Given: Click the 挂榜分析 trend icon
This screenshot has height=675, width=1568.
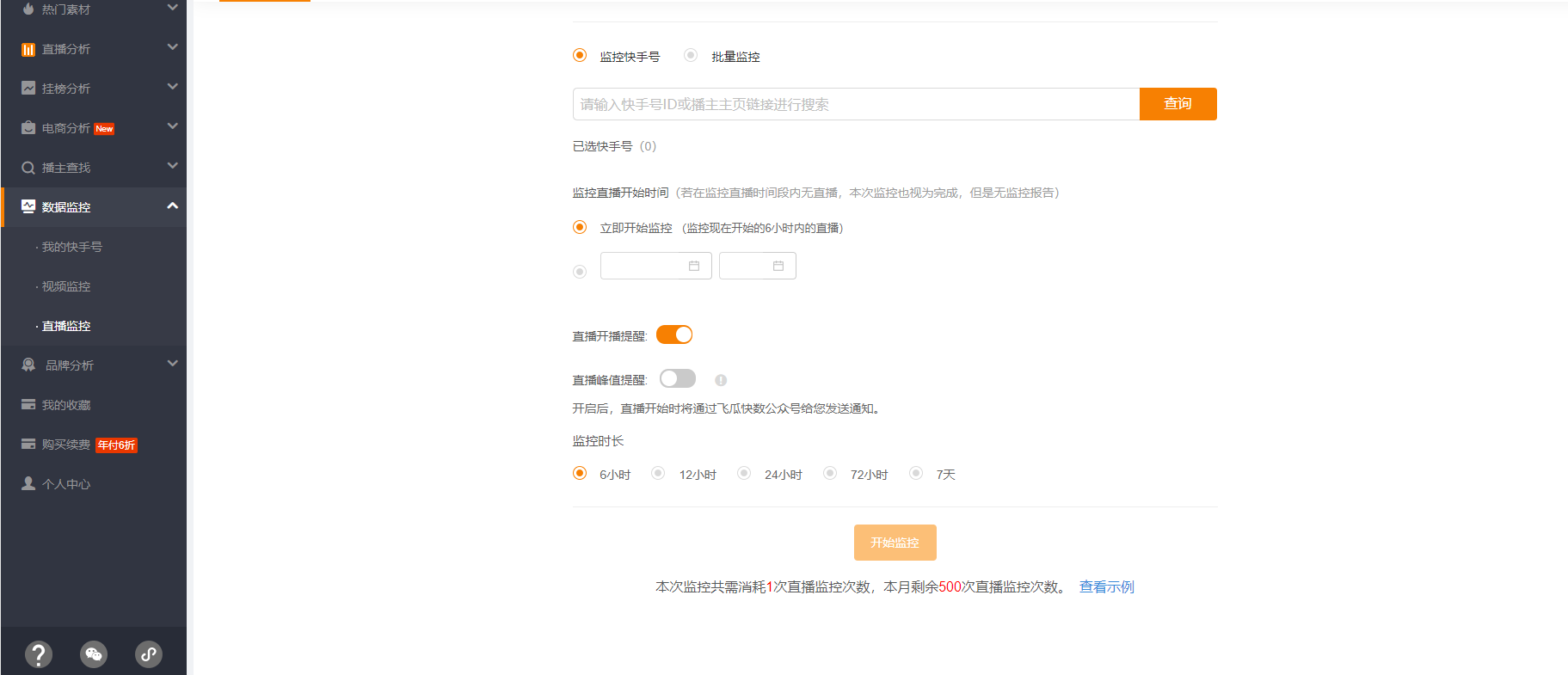Looking at the screenshot, I should [x=28, y=88].
